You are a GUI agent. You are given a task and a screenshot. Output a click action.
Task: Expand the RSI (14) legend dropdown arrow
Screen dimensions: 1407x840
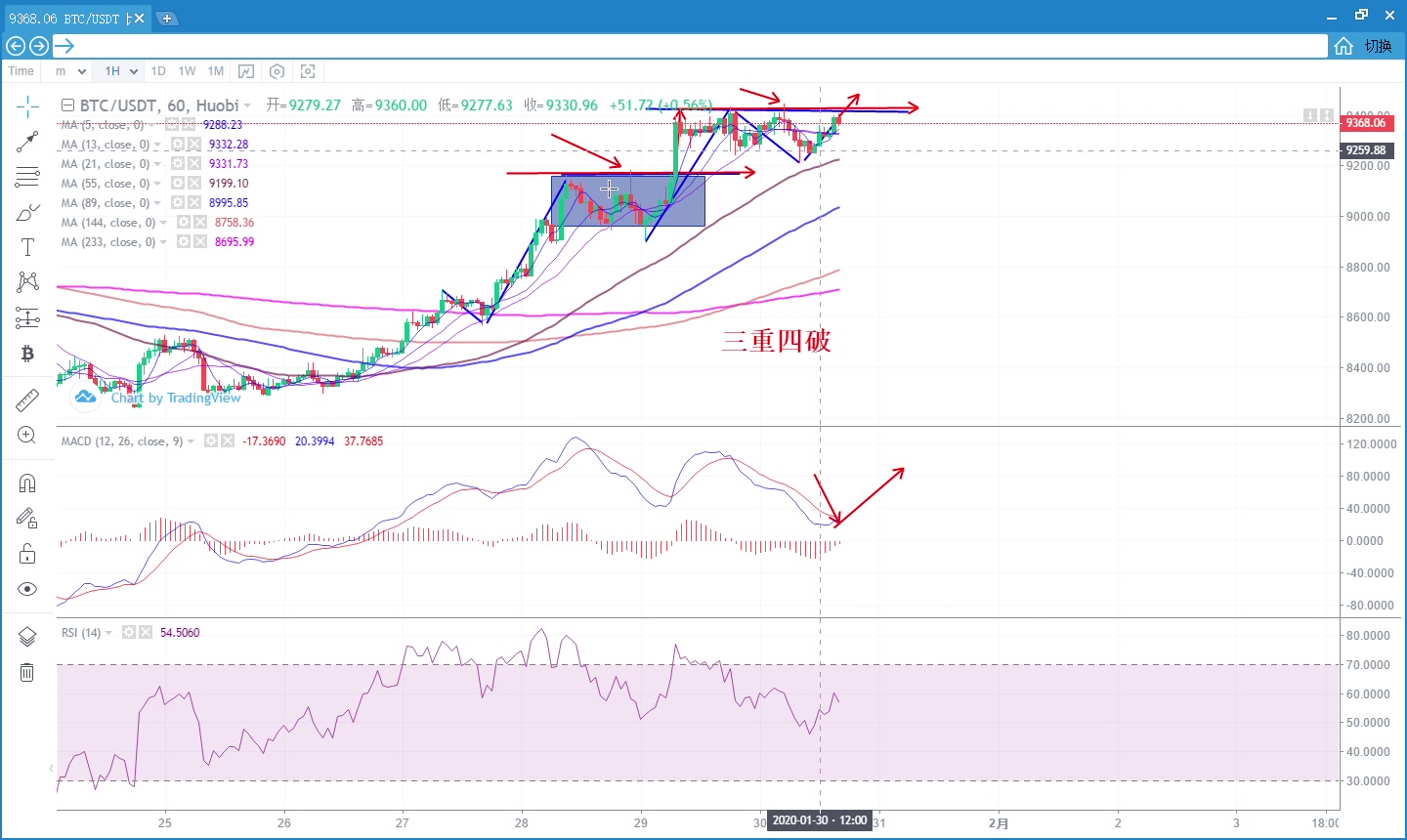(x=108, y=633)
